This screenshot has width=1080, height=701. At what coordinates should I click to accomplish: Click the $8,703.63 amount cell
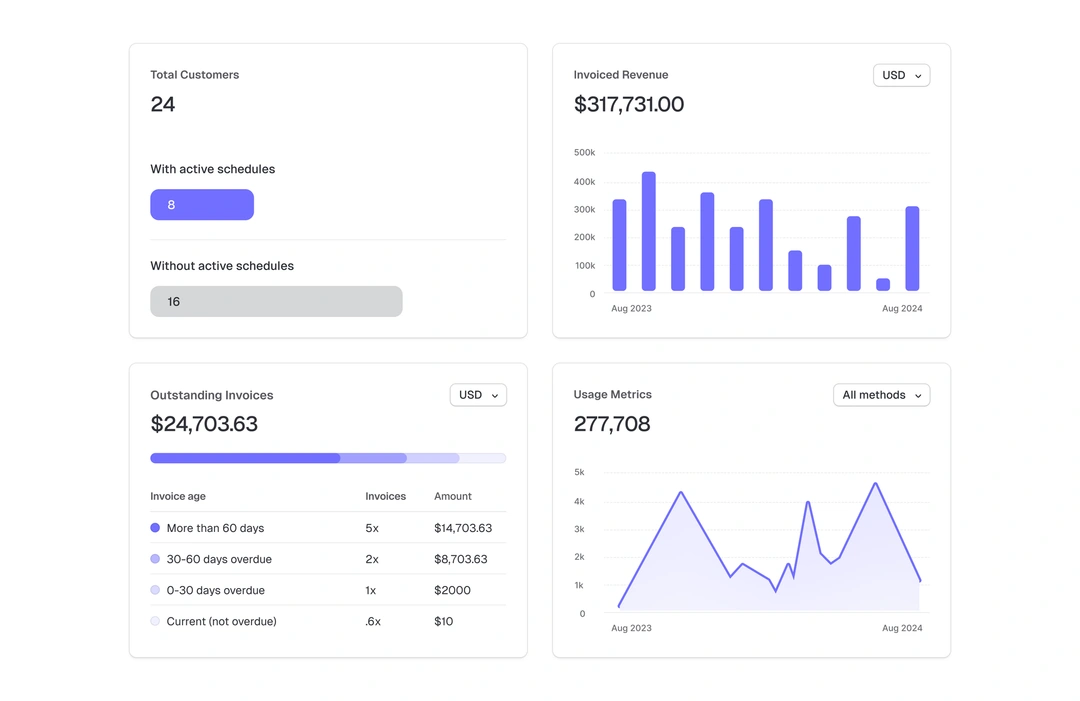pos(461,559)
